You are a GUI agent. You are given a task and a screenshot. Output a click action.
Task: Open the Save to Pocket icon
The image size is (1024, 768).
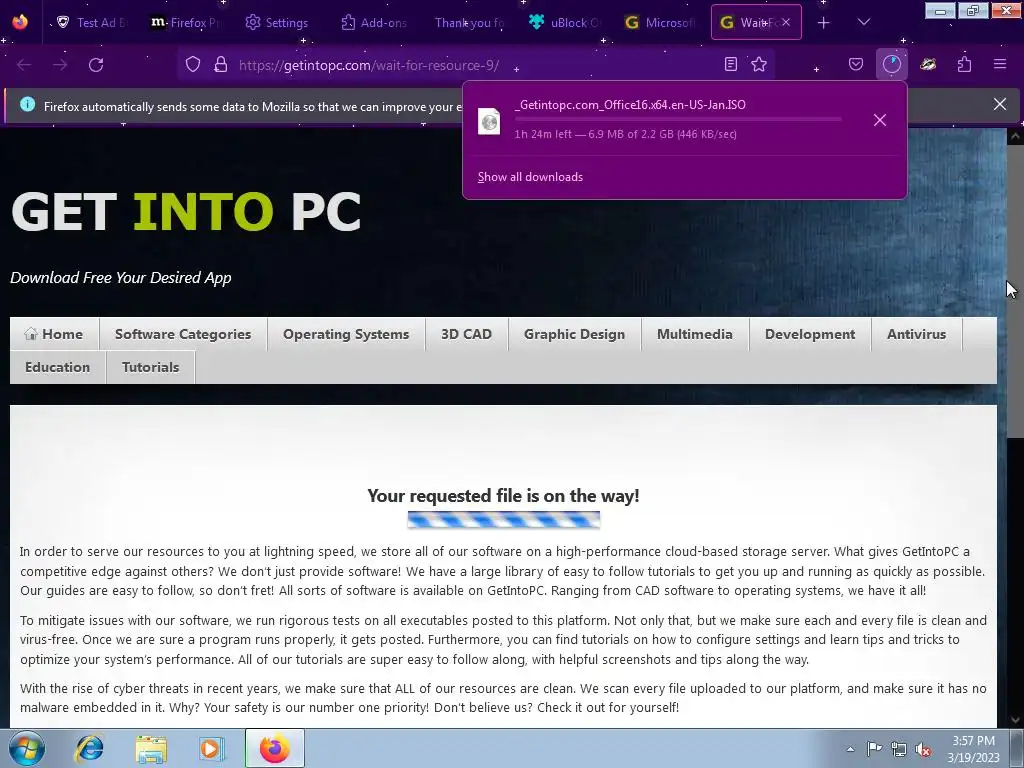(x=856, y=64)
